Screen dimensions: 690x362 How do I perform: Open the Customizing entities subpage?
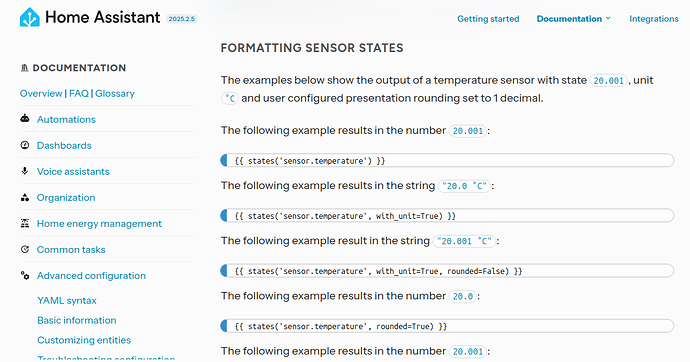(84, 340)
